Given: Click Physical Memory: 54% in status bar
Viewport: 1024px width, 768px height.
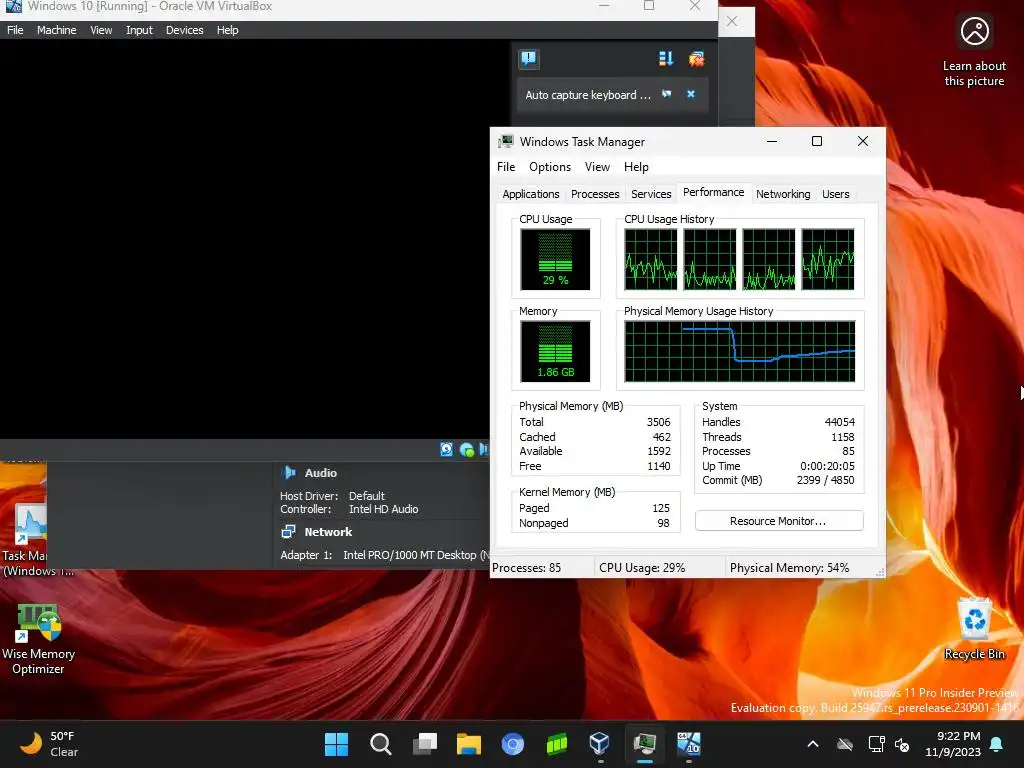Looking at the screenshot, I should click(790, 568).
